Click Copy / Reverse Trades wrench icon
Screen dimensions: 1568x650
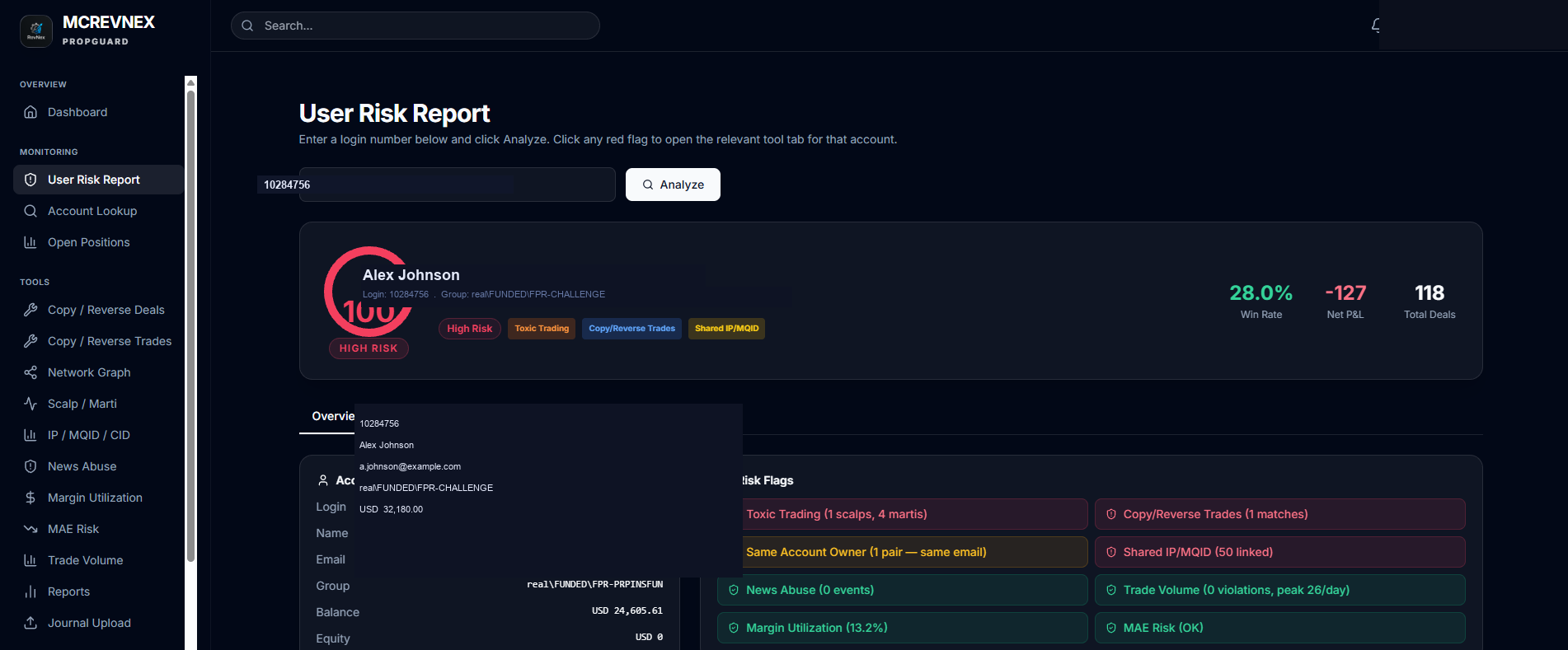pyautogui.click(x=31, y=341)
